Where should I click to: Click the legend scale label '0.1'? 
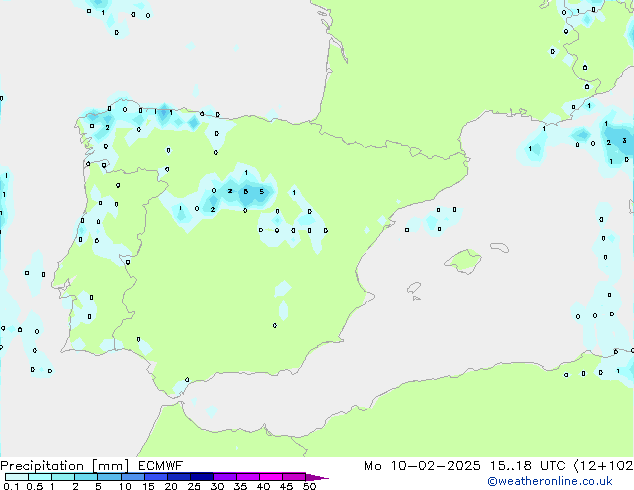click(x=11, y=486)
